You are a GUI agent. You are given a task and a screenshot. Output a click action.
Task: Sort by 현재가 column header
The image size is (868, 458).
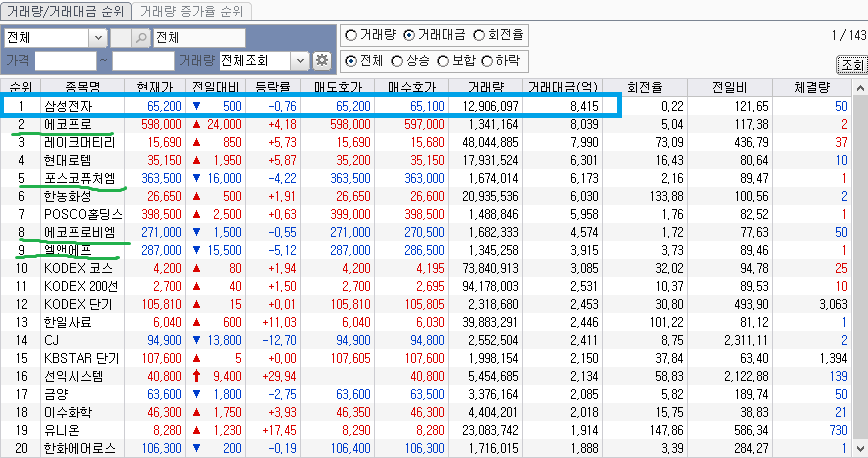[x=155, y=87]
